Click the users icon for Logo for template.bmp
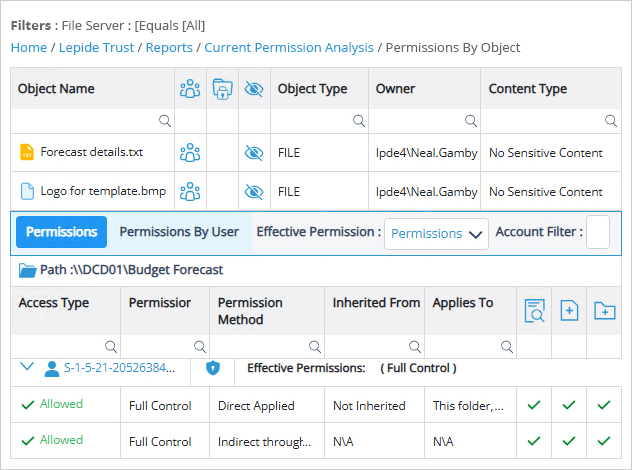Image resolution: width=632 pixels, height=470 pixels. click(190, 191)
